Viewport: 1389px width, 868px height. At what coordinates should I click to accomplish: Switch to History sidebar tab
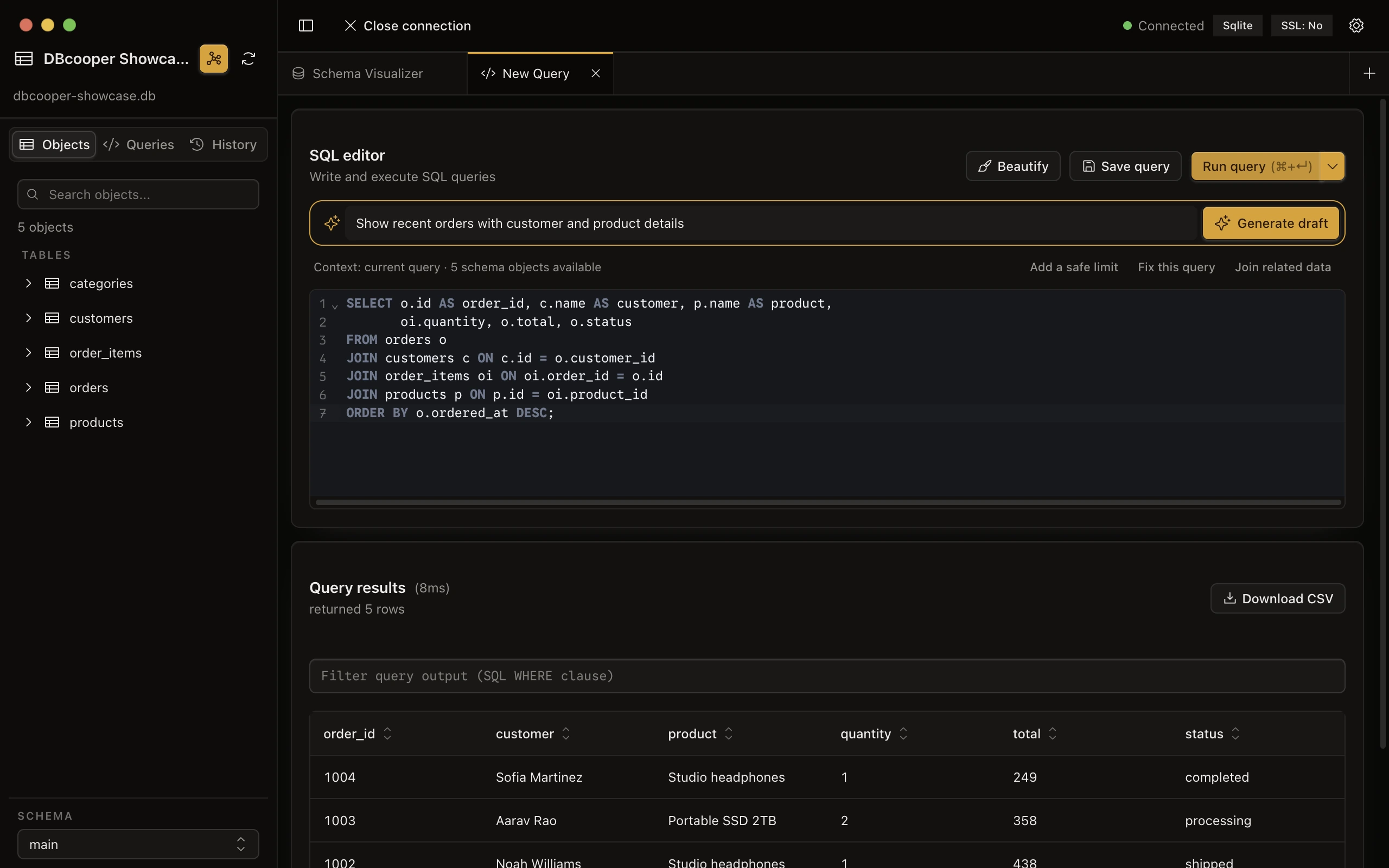pyautogui.click(x=224, y=144)
